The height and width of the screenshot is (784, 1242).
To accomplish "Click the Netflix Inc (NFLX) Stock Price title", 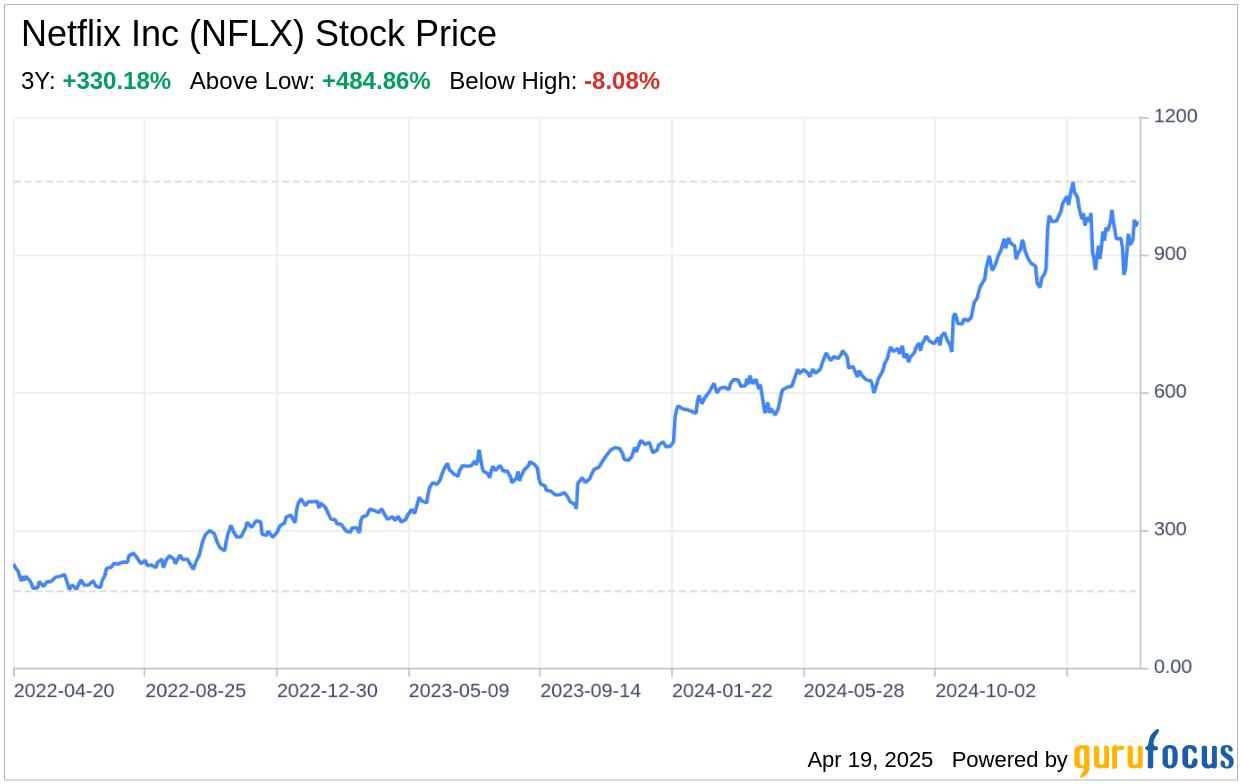I will (259, 35).
